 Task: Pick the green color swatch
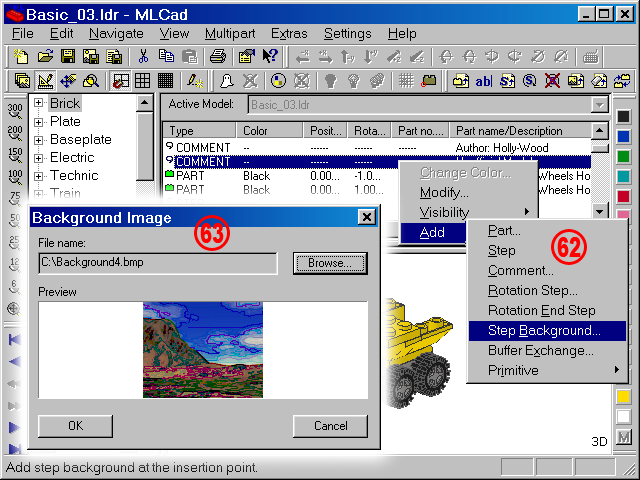point(623,157)
